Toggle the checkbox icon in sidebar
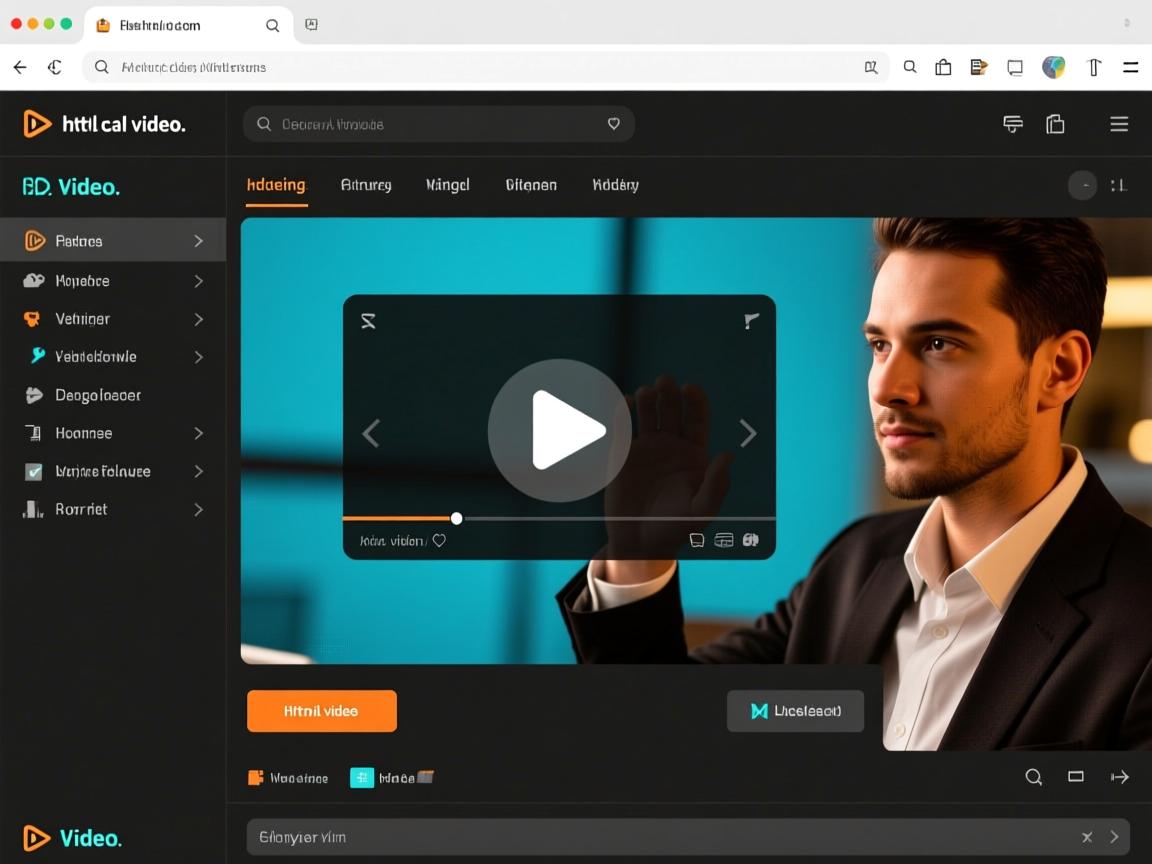1152x864 pixels. (34, 471)
